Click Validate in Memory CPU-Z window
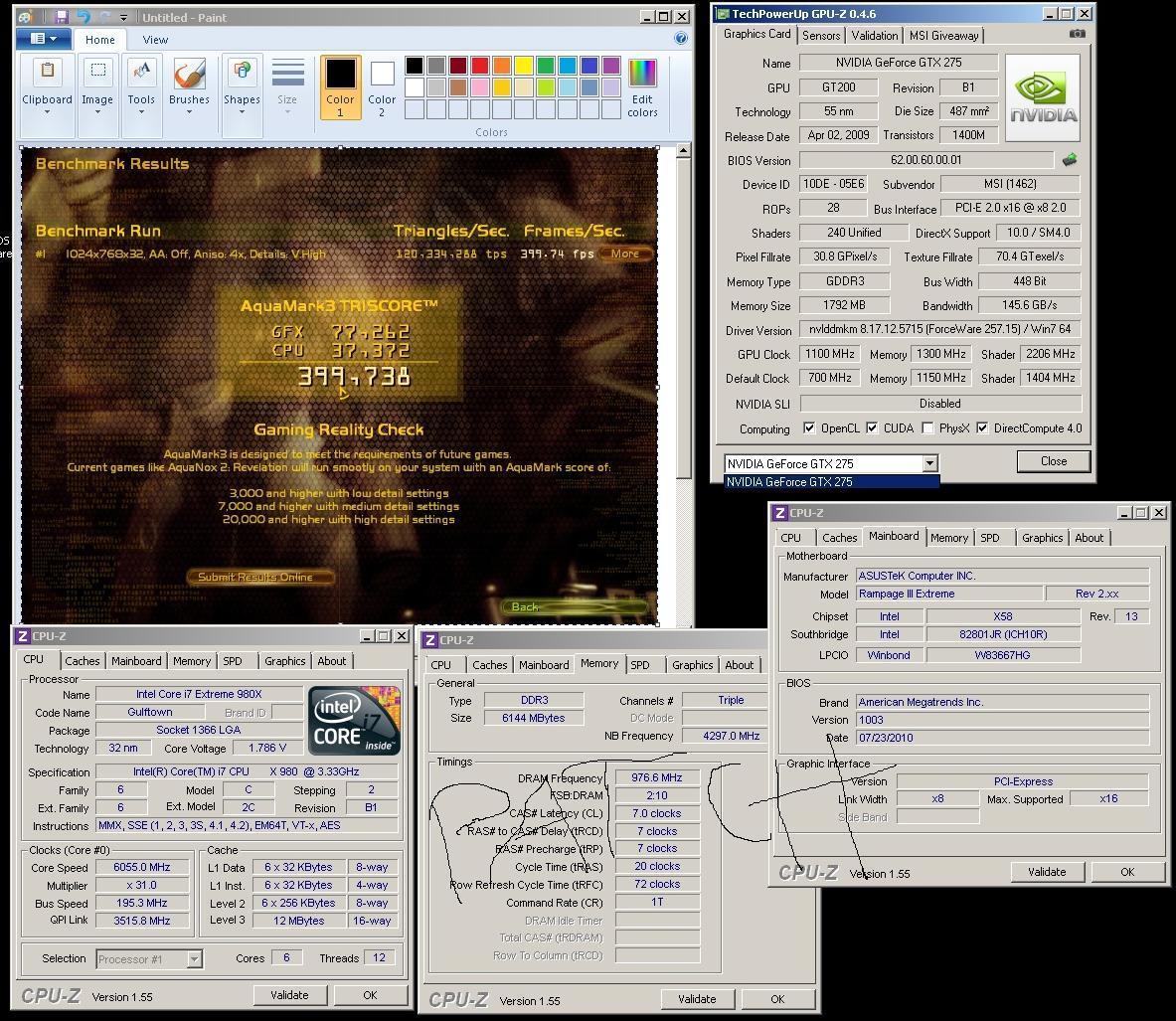Viewport: 1176px width, 1021px height. 698,999
